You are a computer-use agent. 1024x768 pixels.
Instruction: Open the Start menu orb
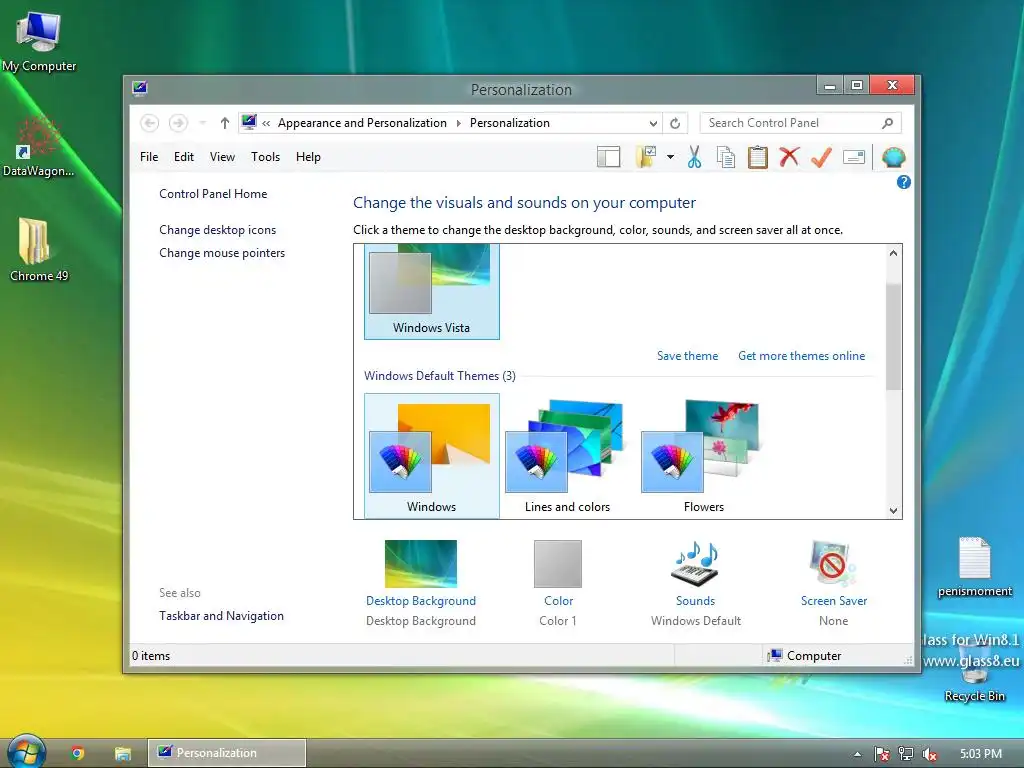tap(26, 752)
